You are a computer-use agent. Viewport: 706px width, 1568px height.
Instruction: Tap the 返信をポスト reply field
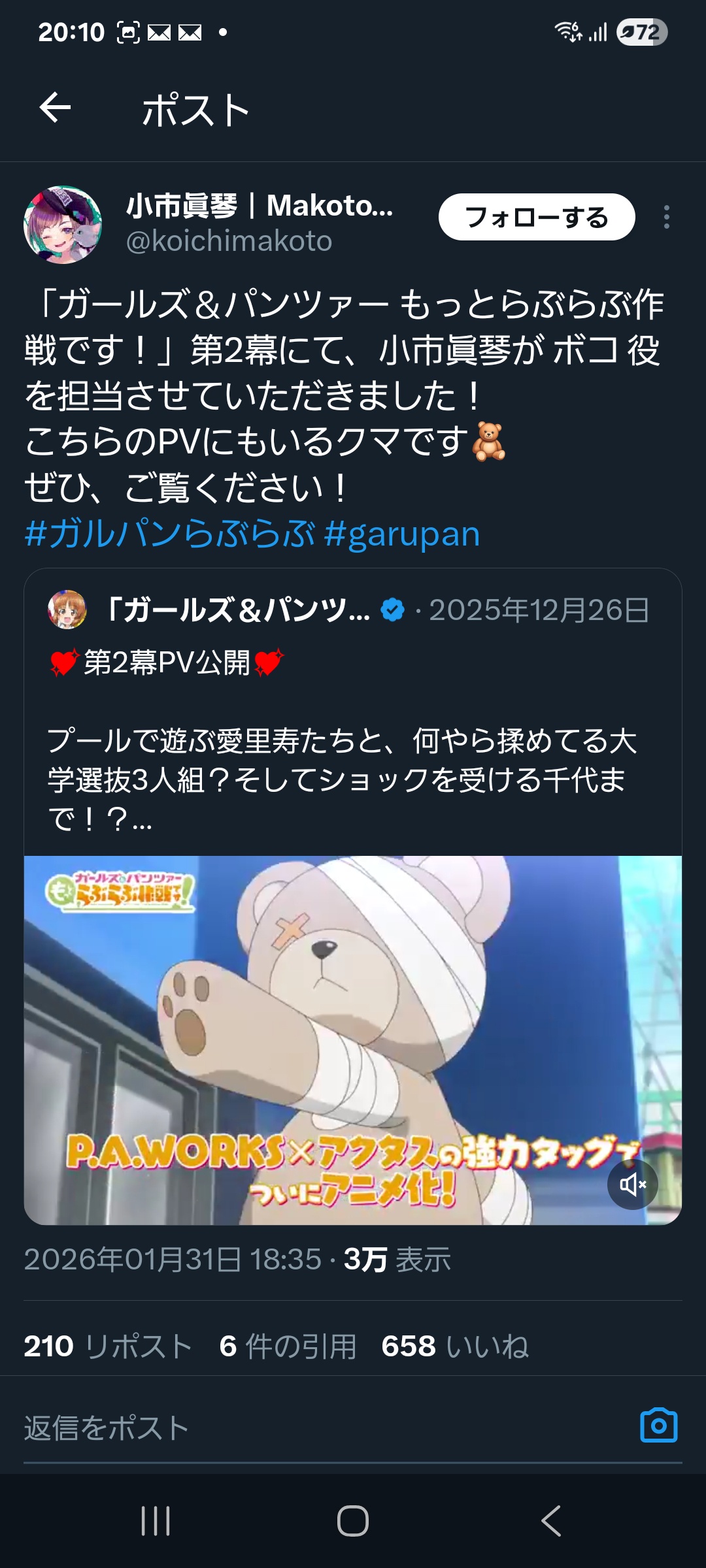pos(327,1427)
